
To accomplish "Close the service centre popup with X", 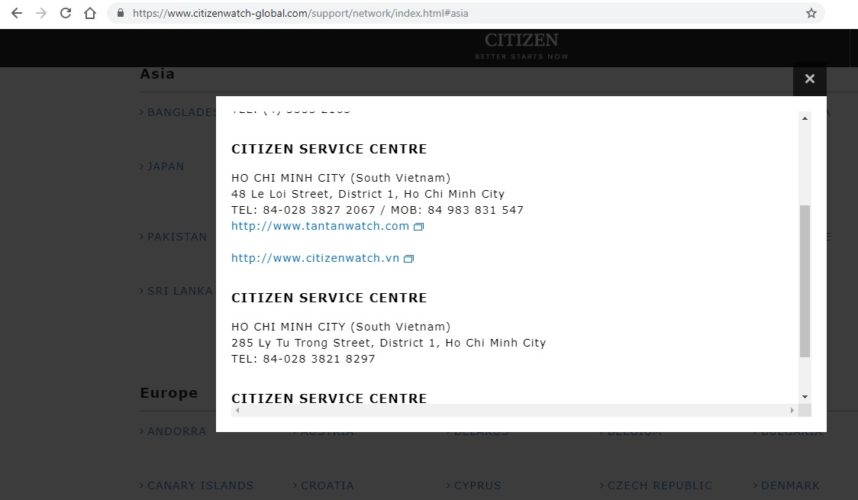I will (809, 79).
